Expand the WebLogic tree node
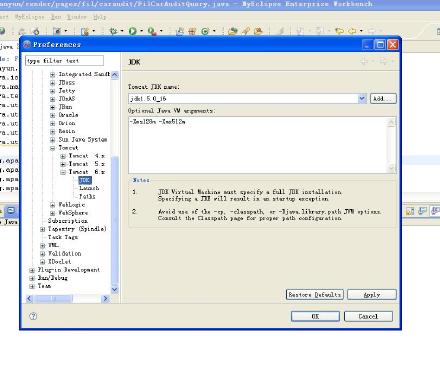Viewport: 440px width, 368px height. [x=52, y=205]
